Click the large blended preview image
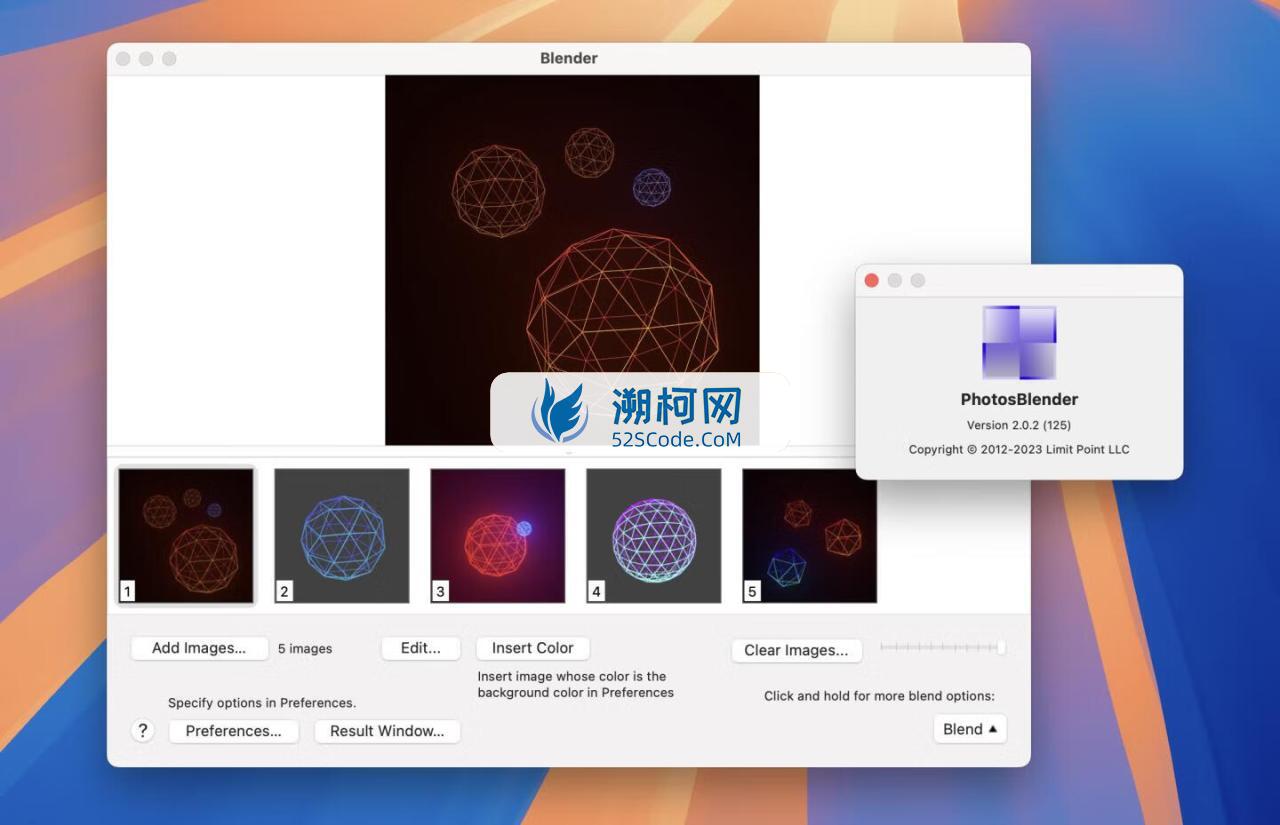Image resolution: width=1280 pixels, height=825 pixels. click(572, 260)
